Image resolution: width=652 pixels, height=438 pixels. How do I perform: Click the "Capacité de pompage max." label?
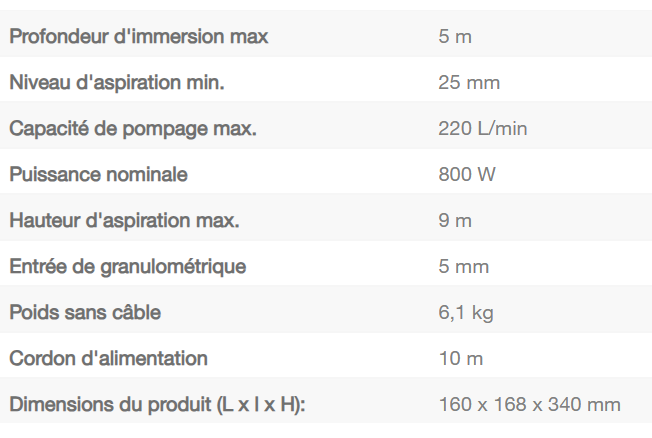[133, 128]
